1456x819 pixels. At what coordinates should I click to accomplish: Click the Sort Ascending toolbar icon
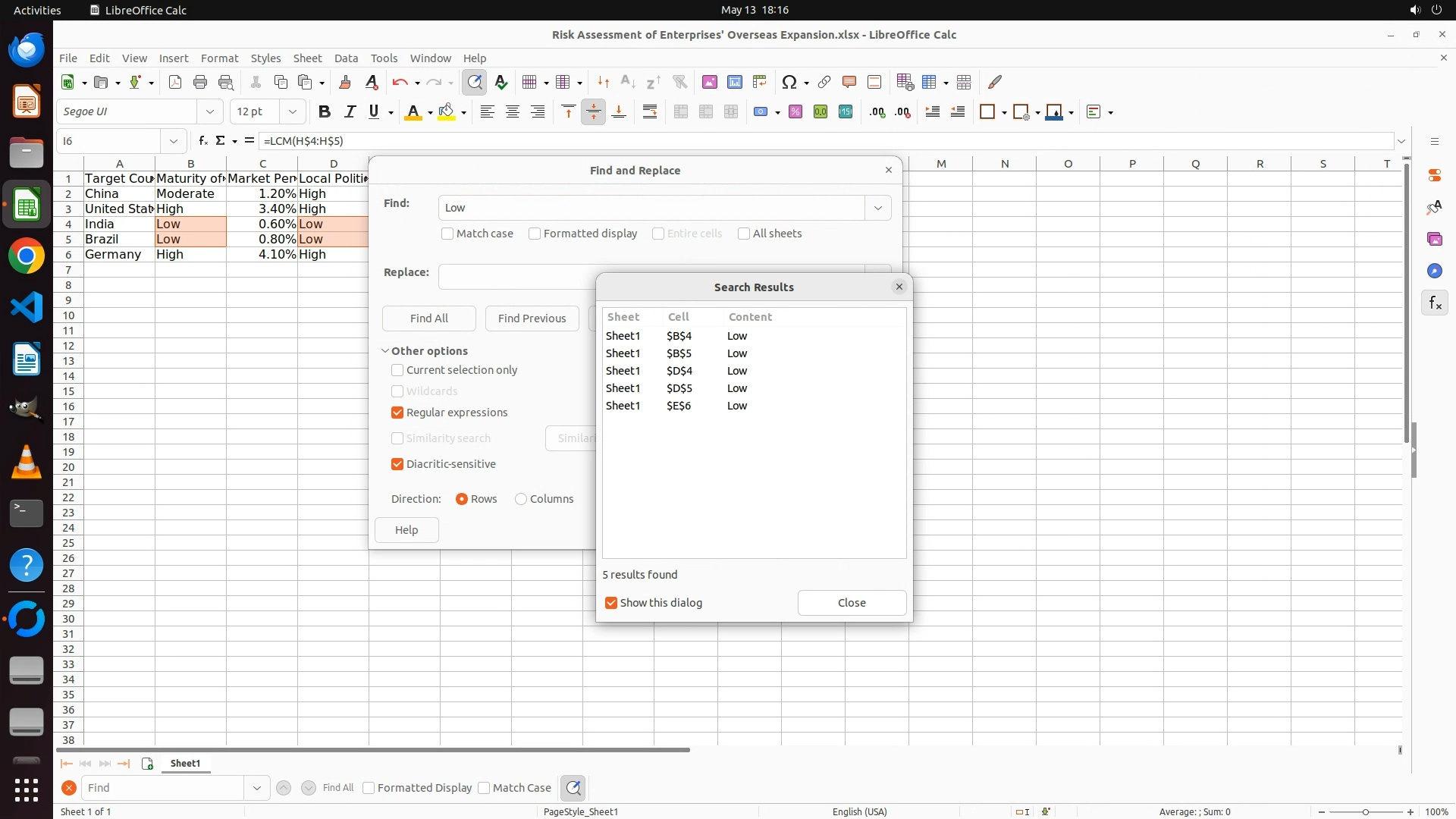(x=627, y=82)
